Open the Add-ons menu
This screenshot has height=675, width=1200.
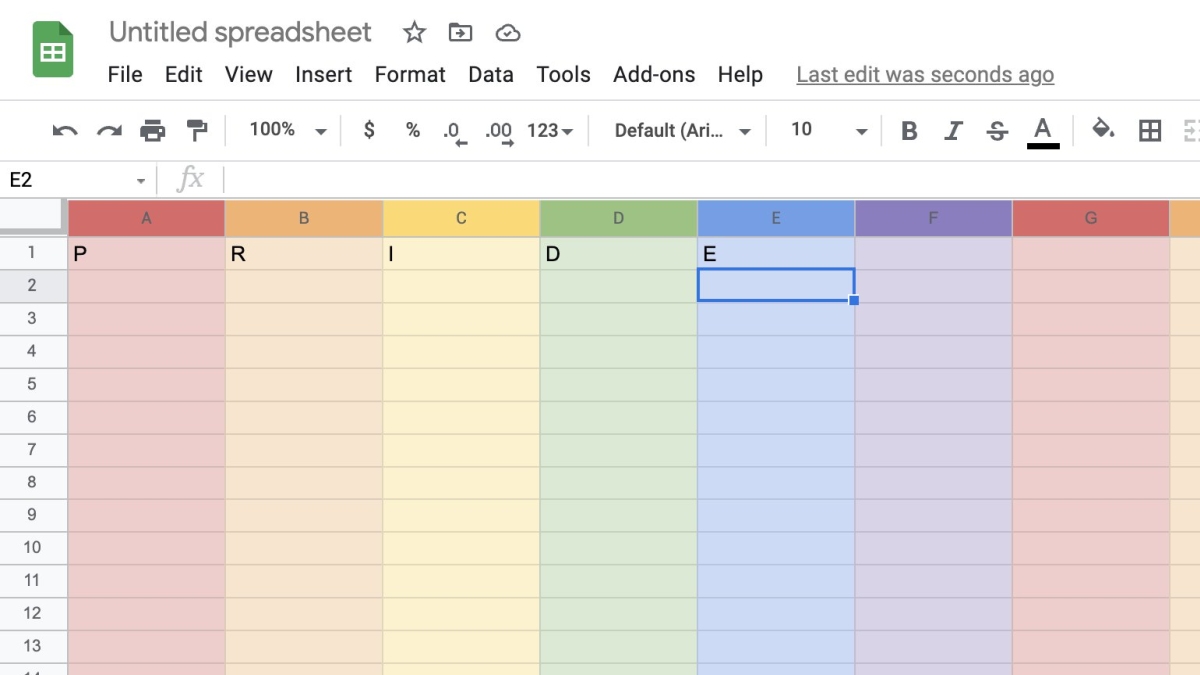654,75
